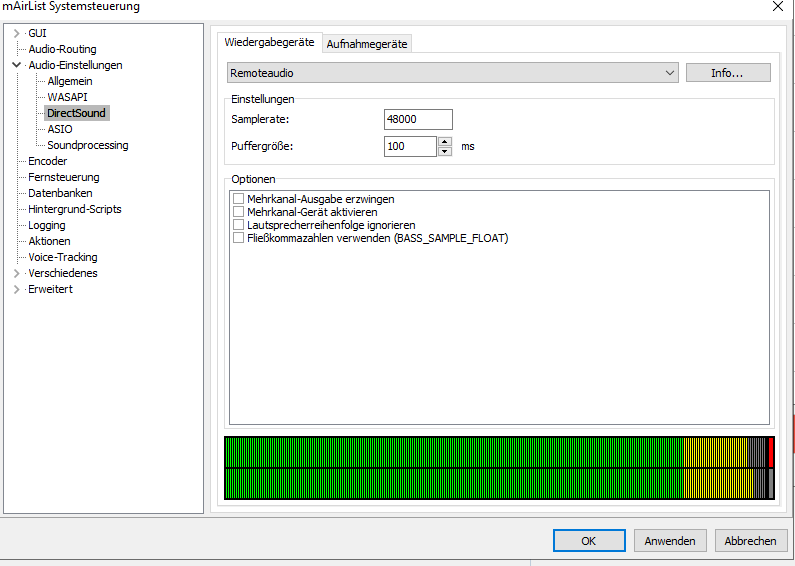Enable Lautsprecherreihenfolge ignorieren option
The width and height of the screenshot is (795, 566).
pyautogui.click(x=238, y=226)
